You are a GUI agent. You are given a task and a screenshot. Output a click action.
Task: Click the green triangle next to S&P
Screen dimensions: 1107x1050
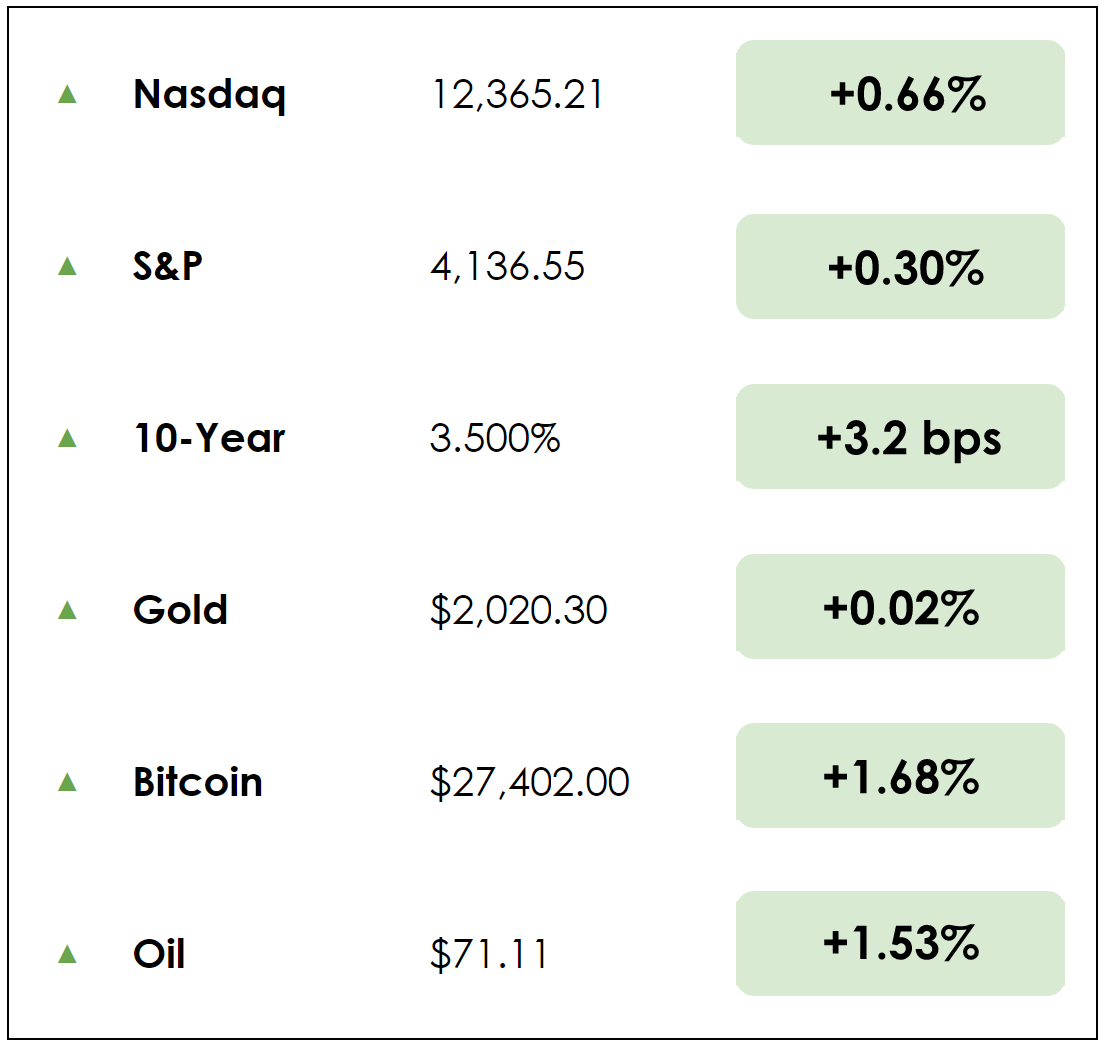(67, 266)
